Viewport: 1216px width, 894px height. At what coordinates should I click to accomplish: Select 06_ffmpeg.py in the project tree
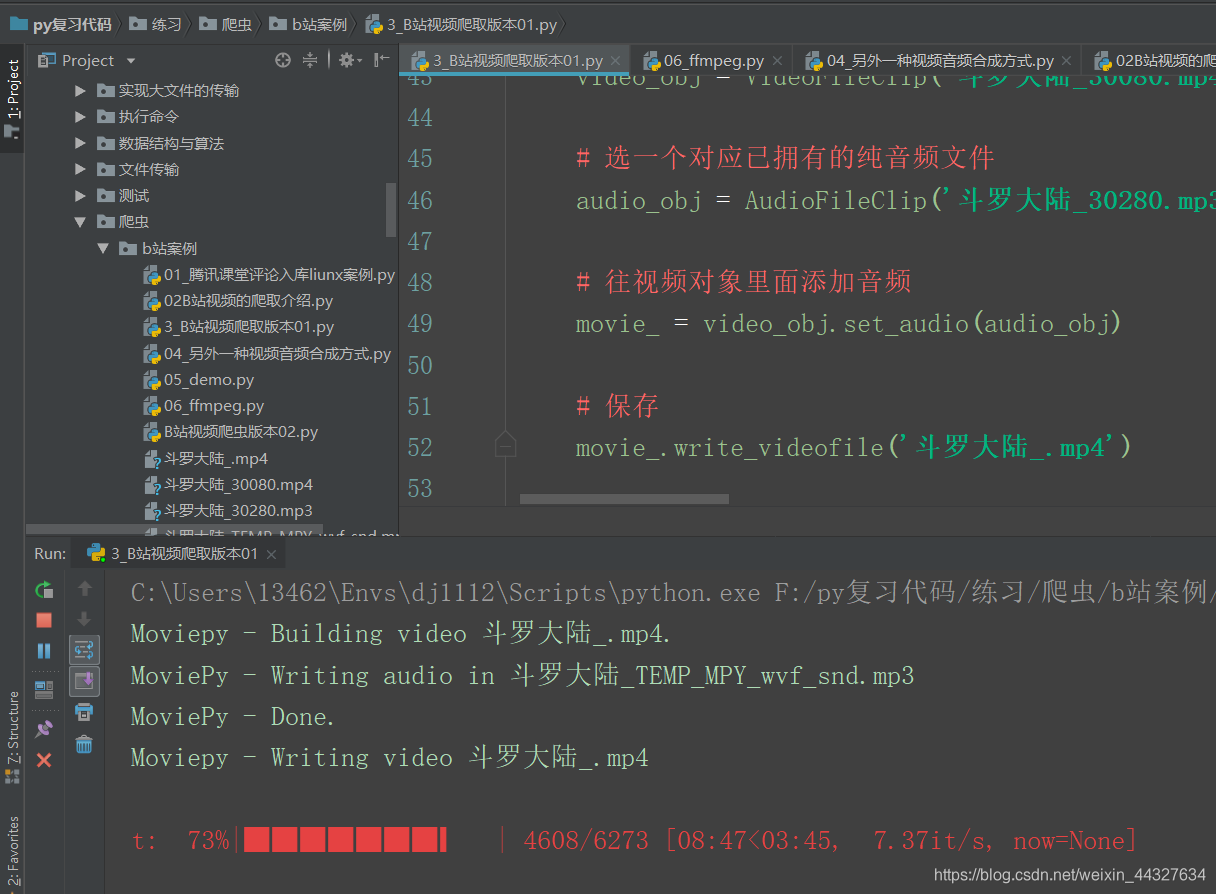pyautogui.click(x=203, y=406)
